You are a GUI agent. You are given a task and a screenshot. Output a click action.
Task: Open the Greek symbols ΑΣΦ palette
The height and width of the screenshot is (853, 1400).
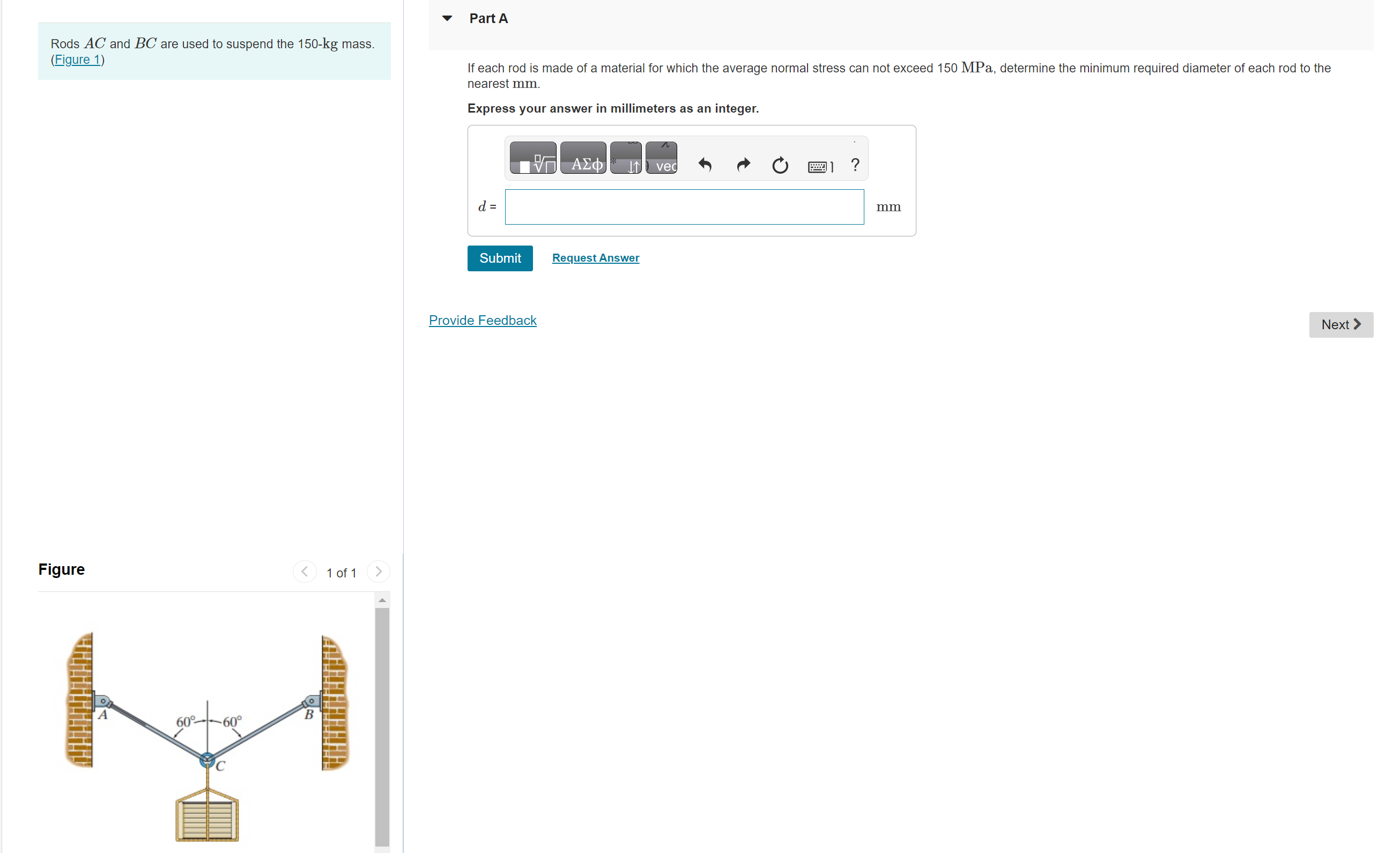582,158
